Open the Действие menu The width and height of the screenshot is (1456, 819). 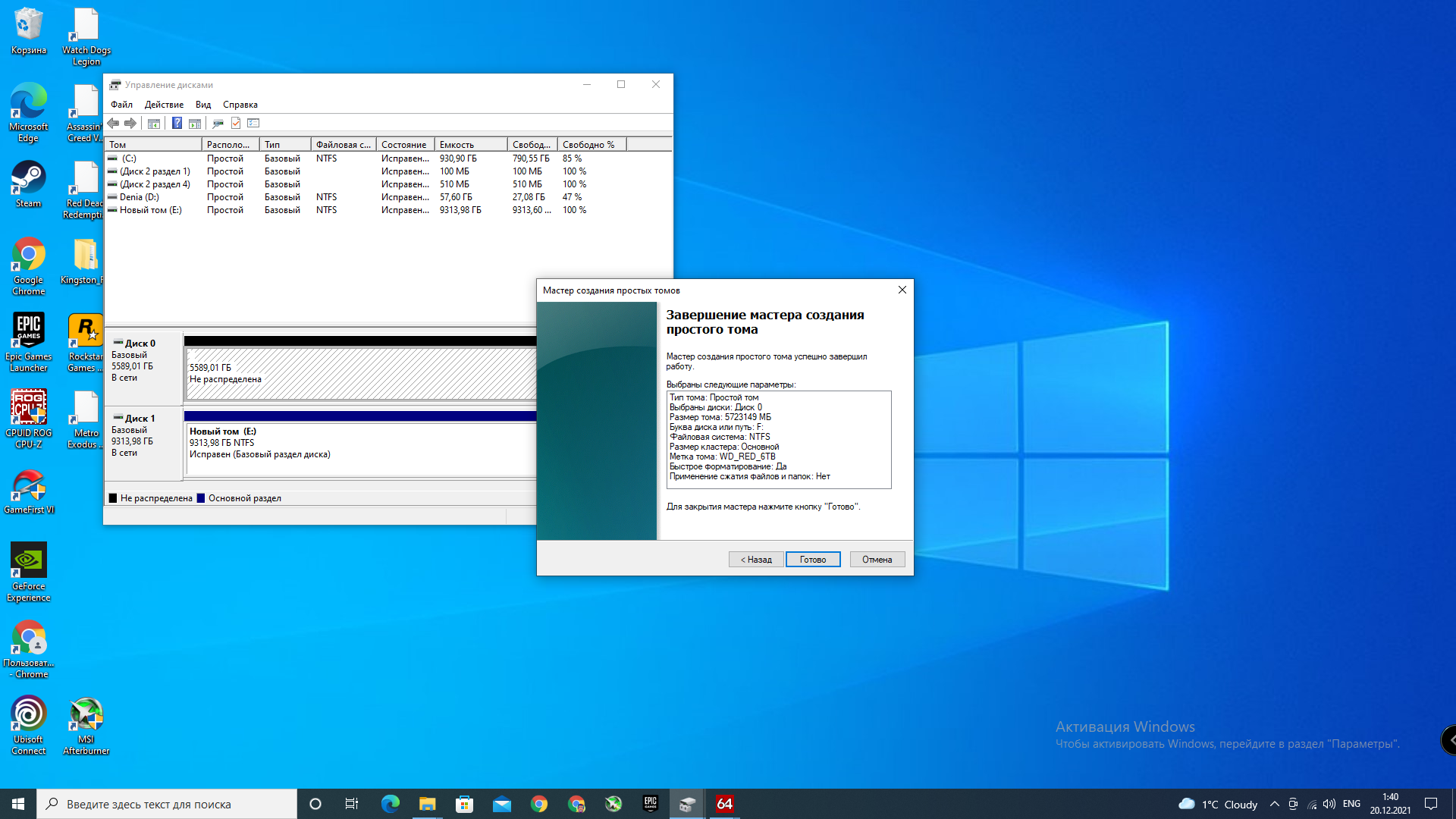(x=164, y=105)
